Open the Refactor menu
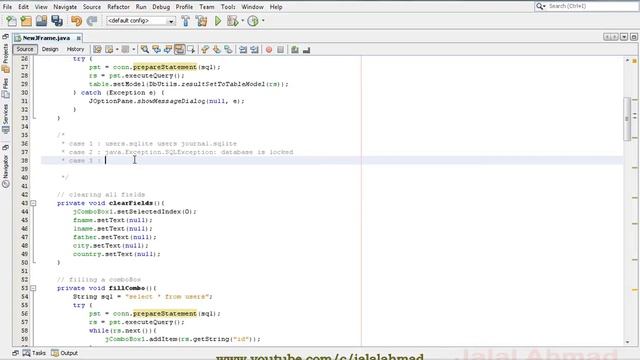This screenshot has width=640, height=360. click(x=118, y=7)
